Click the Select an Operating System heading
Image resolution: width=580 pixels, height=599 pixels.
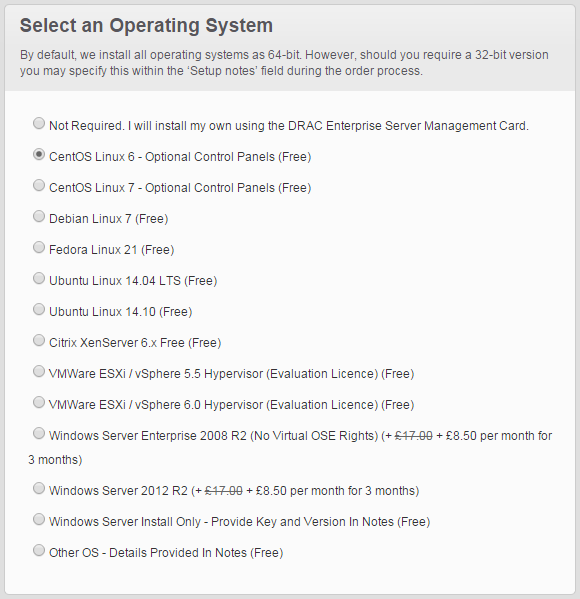146,26
